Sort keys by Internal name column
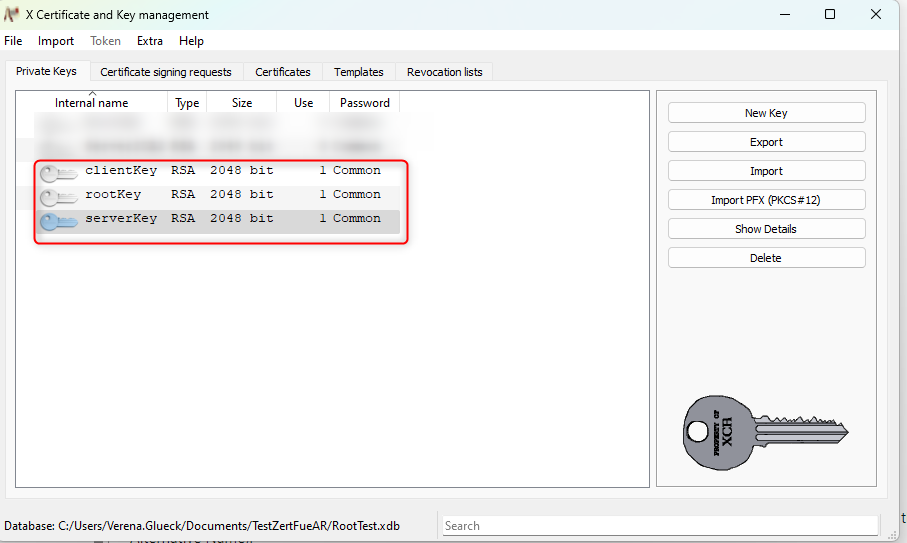The height and width of the screenshot is (543, 907). [x=91, y=103]
